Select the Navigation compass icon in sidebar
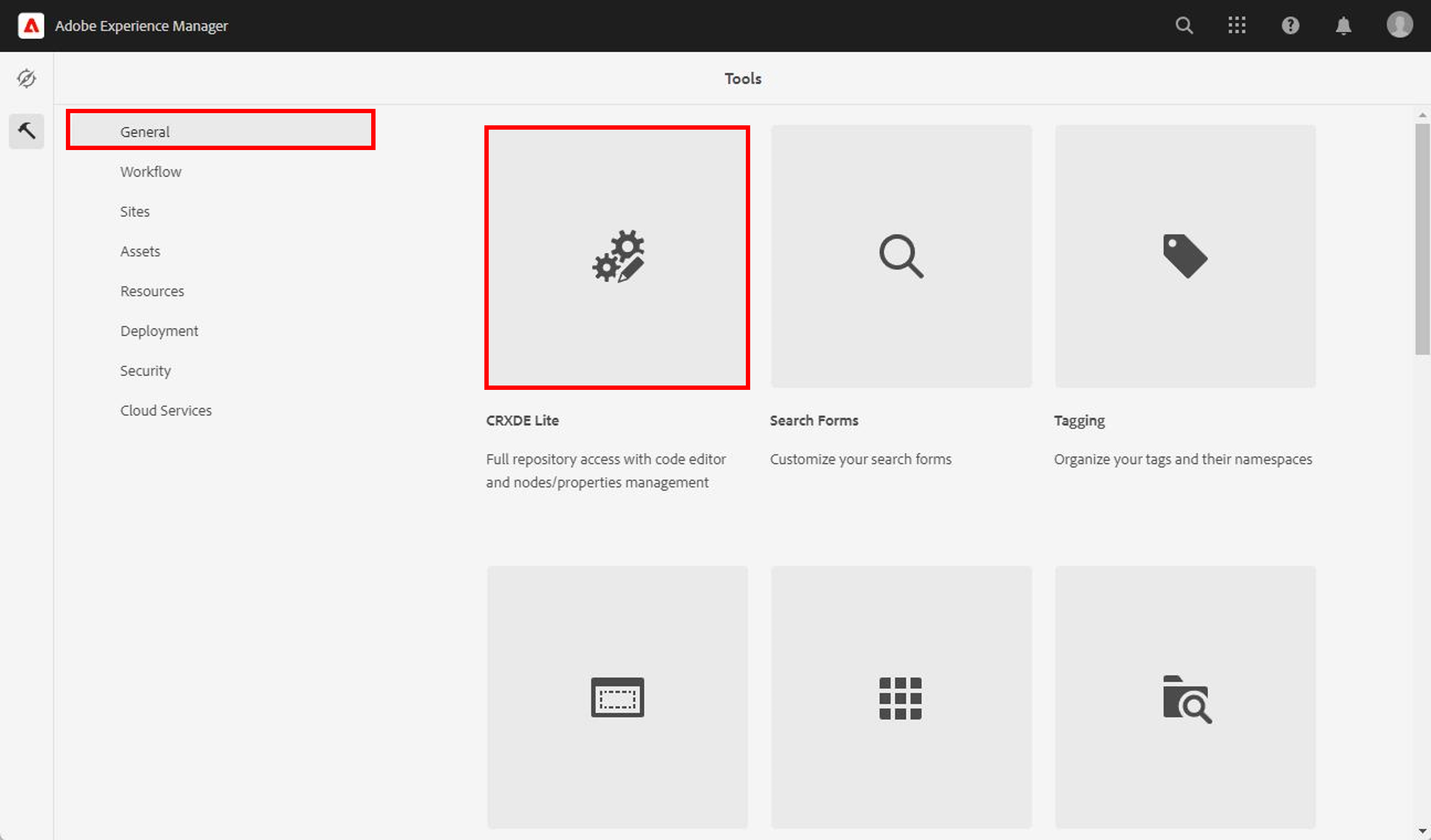Viewport: 1431px width, 840px height. click(x=26, y=78)
